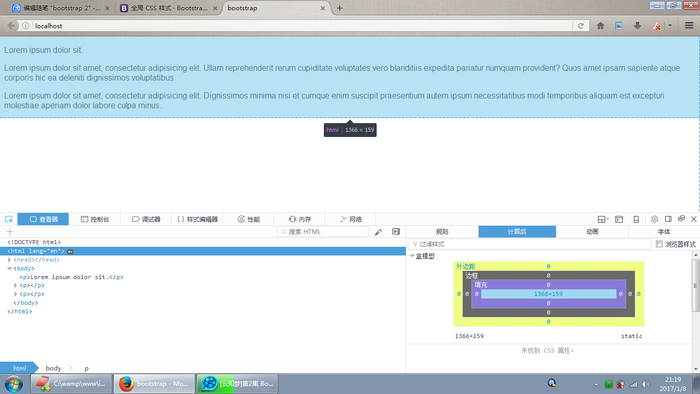Viewport: 700px width, 394px height.
Task: Click the eyedropper color picker icon
Action: pos(378,232)
